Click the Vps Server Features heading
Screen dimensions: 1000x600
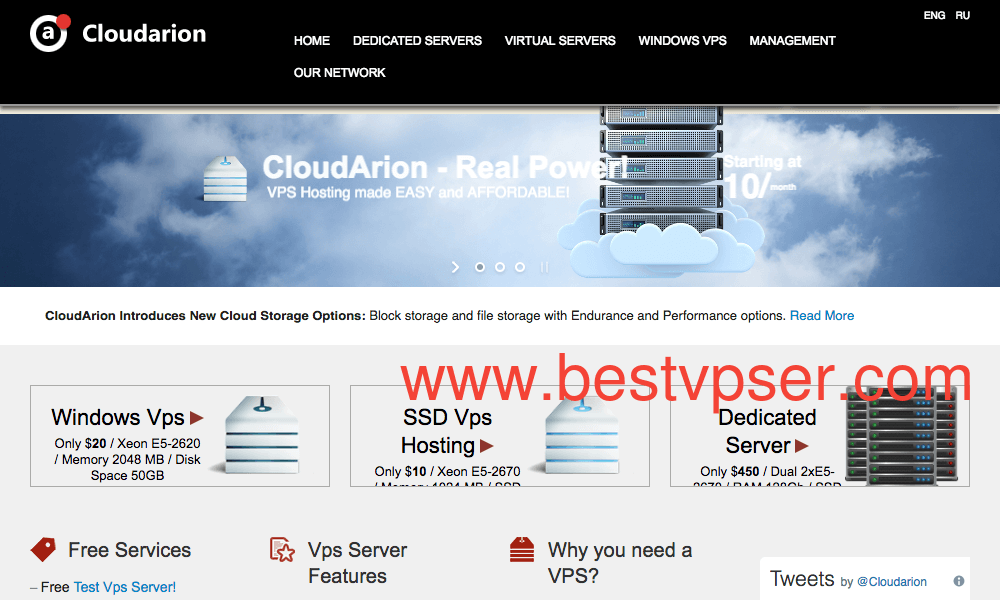(357, 563)
